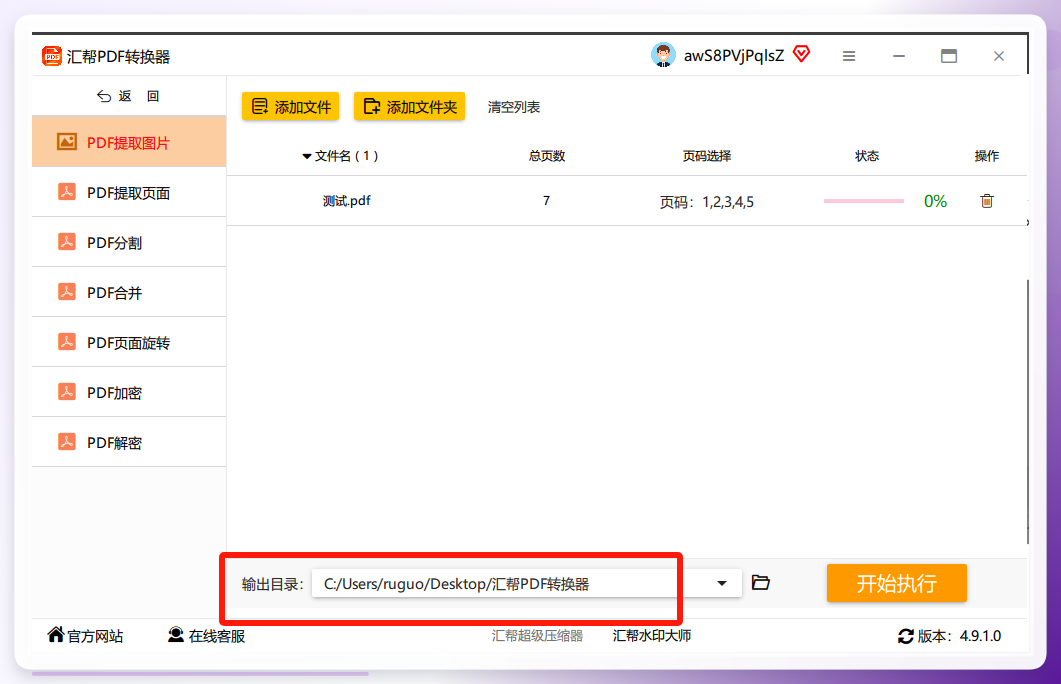The height and width of the screenshot is (684, 1061).
Task: Switch to the PDF提取页面 tab
Action: [x=129, y=192]
